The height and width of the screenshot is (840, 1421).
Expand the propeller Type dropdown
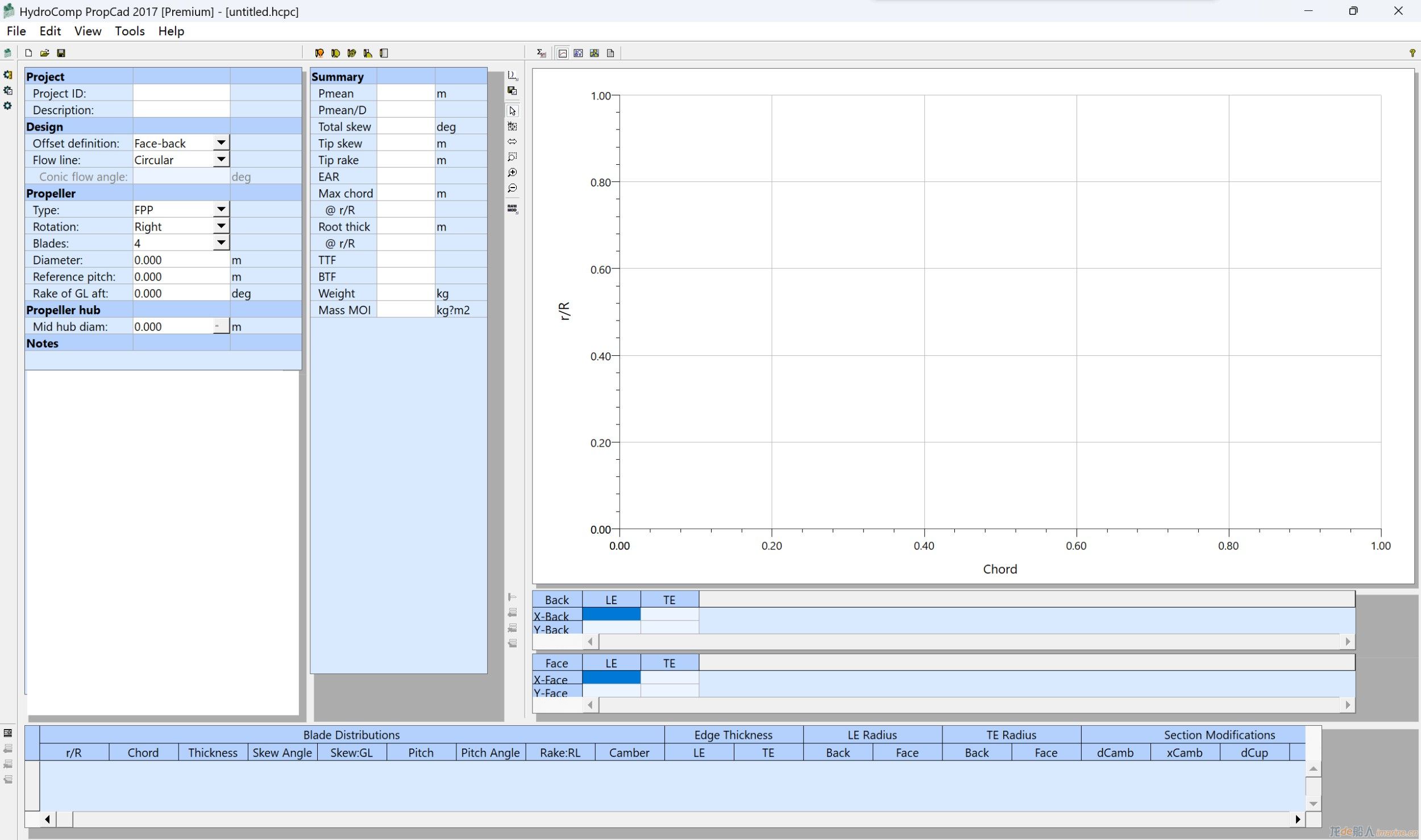coord(221,209)
